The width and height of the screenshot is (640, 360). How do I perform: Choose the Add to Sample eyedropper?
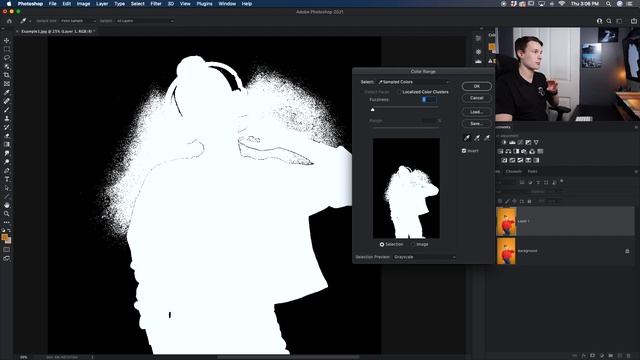coord(477,138)
